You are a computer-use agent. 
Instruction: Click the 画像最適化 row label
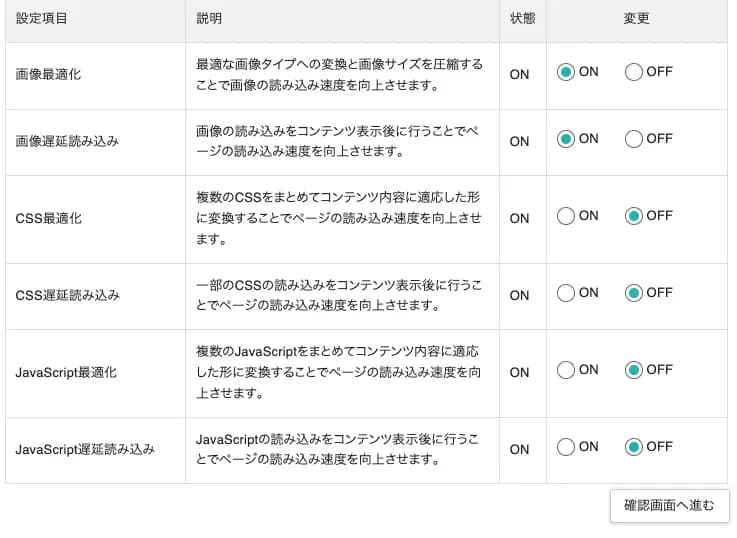pos(48,75)
